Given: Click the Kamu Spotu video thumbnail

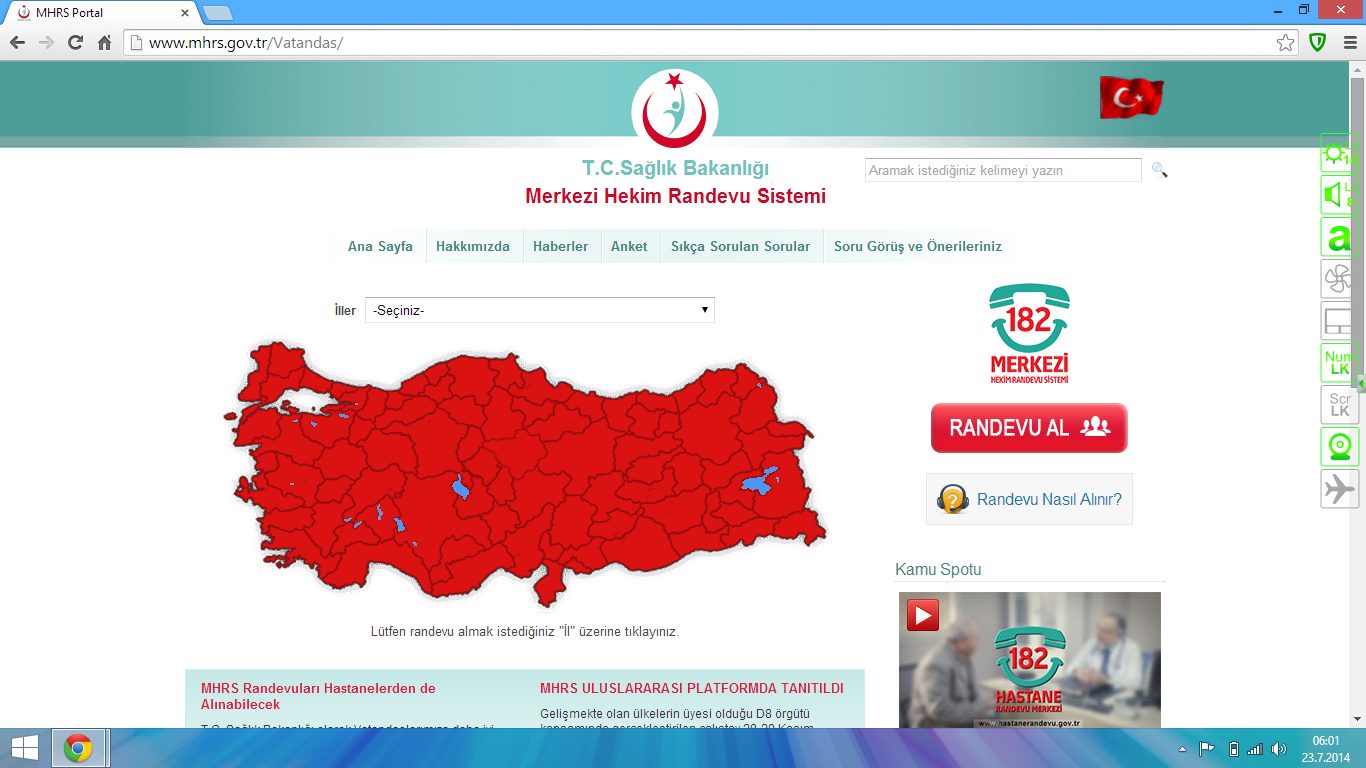Looking at the screenshot, I should [1030, 660].
